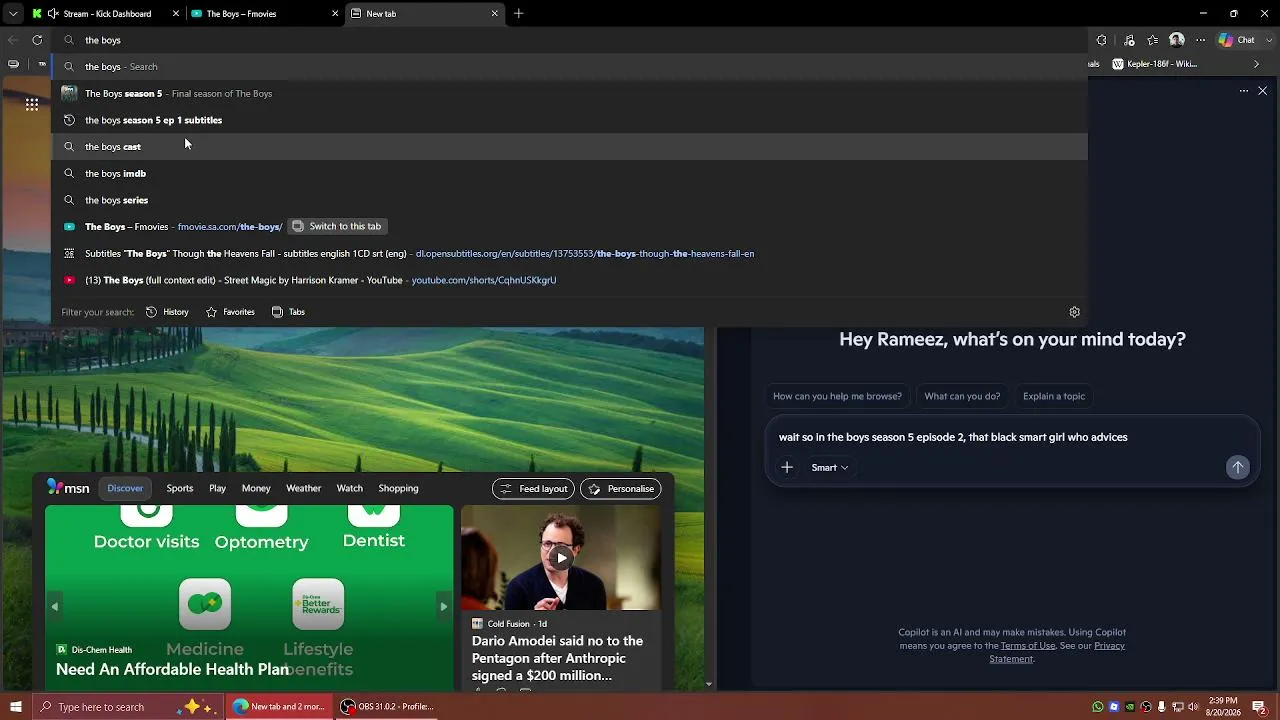Open the Windows Start menu

click(15, 706)
